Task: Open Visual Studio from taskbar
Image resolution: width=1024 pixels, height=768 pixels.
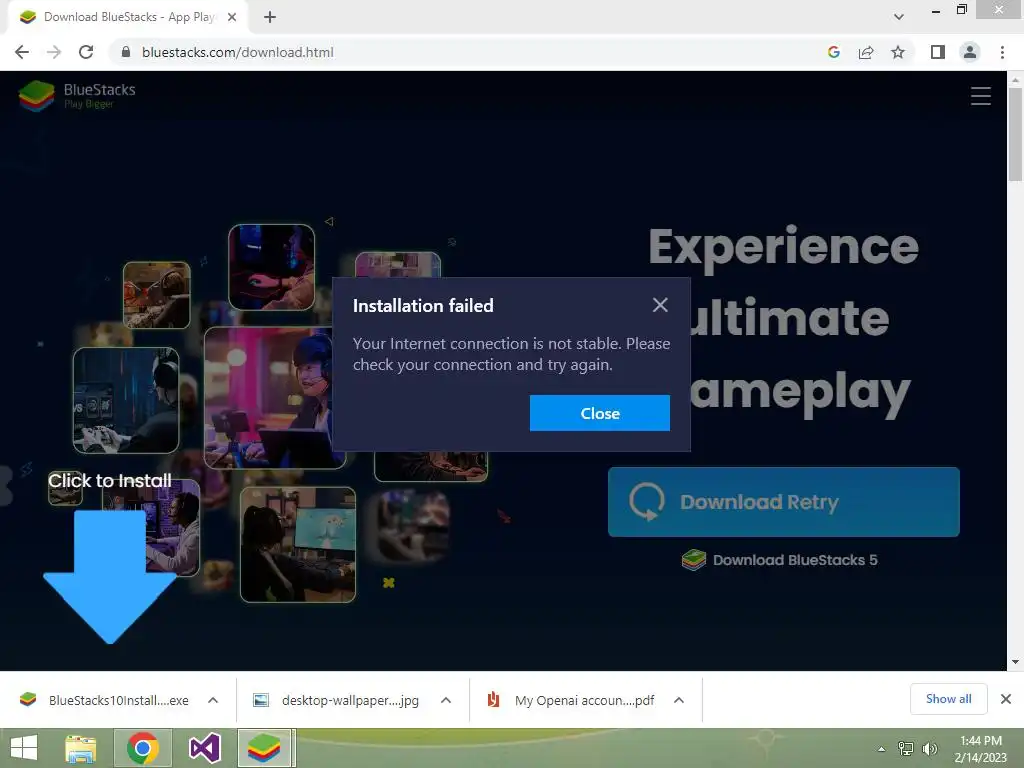Action: (x=204, y=748)
